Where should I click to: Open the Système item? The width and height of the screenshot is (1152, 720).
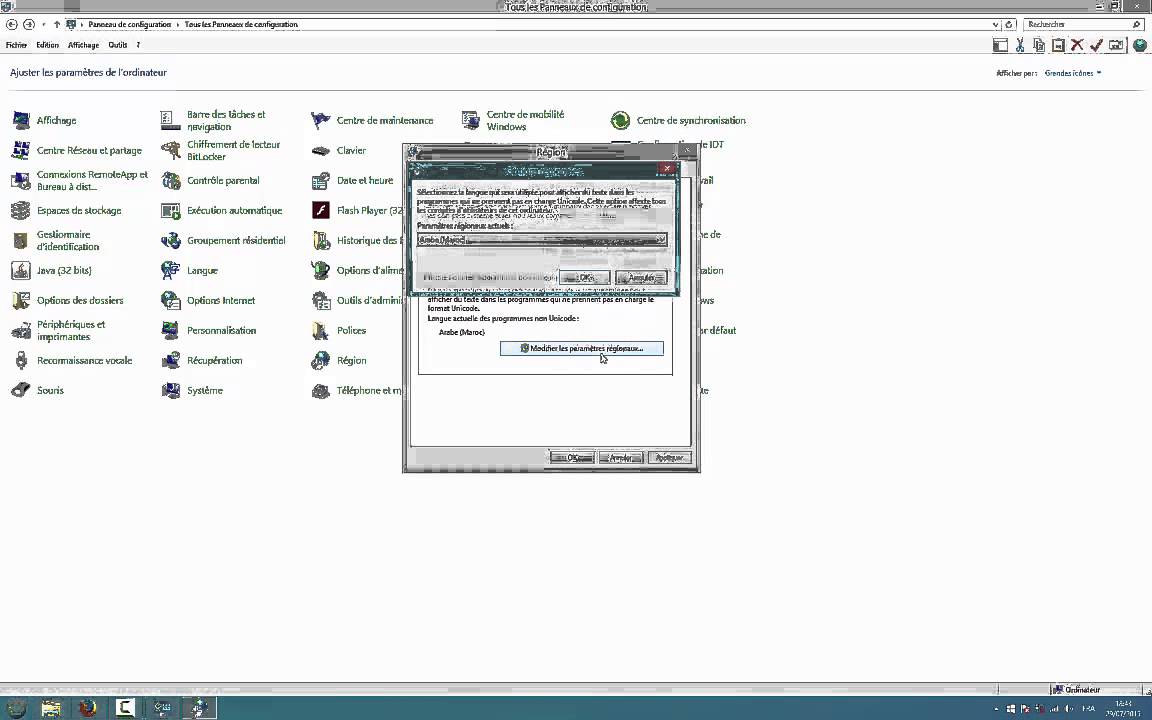coord(192,391)
